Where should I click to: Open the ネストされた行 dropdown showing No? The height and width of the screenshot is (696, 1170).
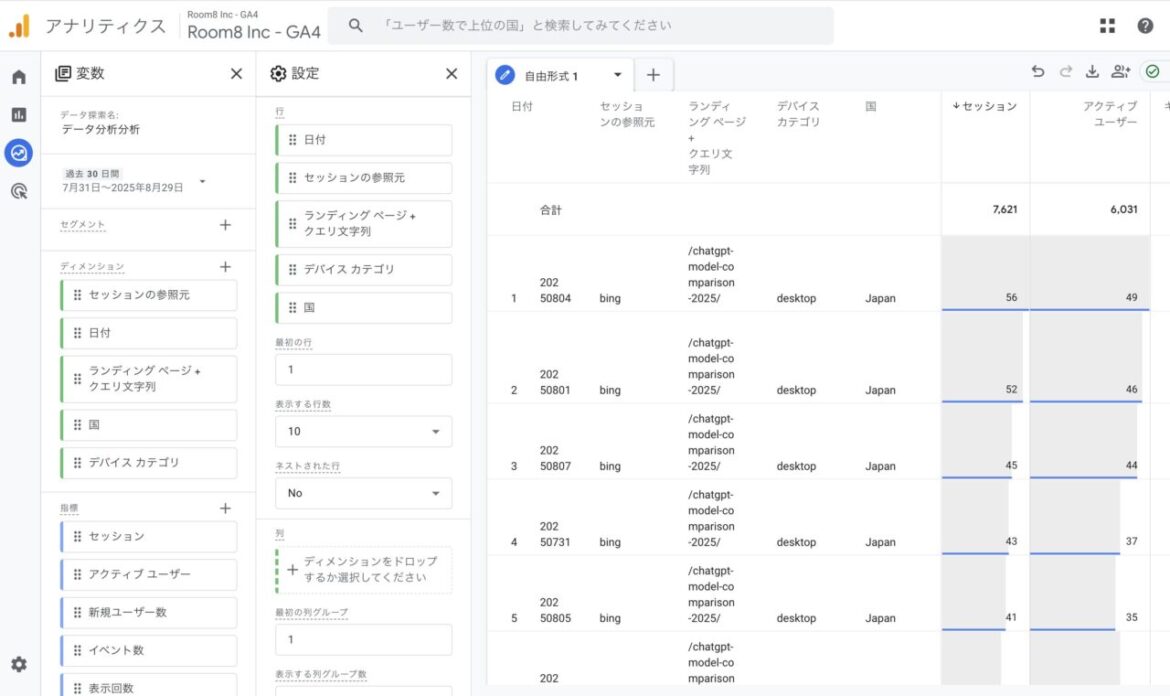363,493
